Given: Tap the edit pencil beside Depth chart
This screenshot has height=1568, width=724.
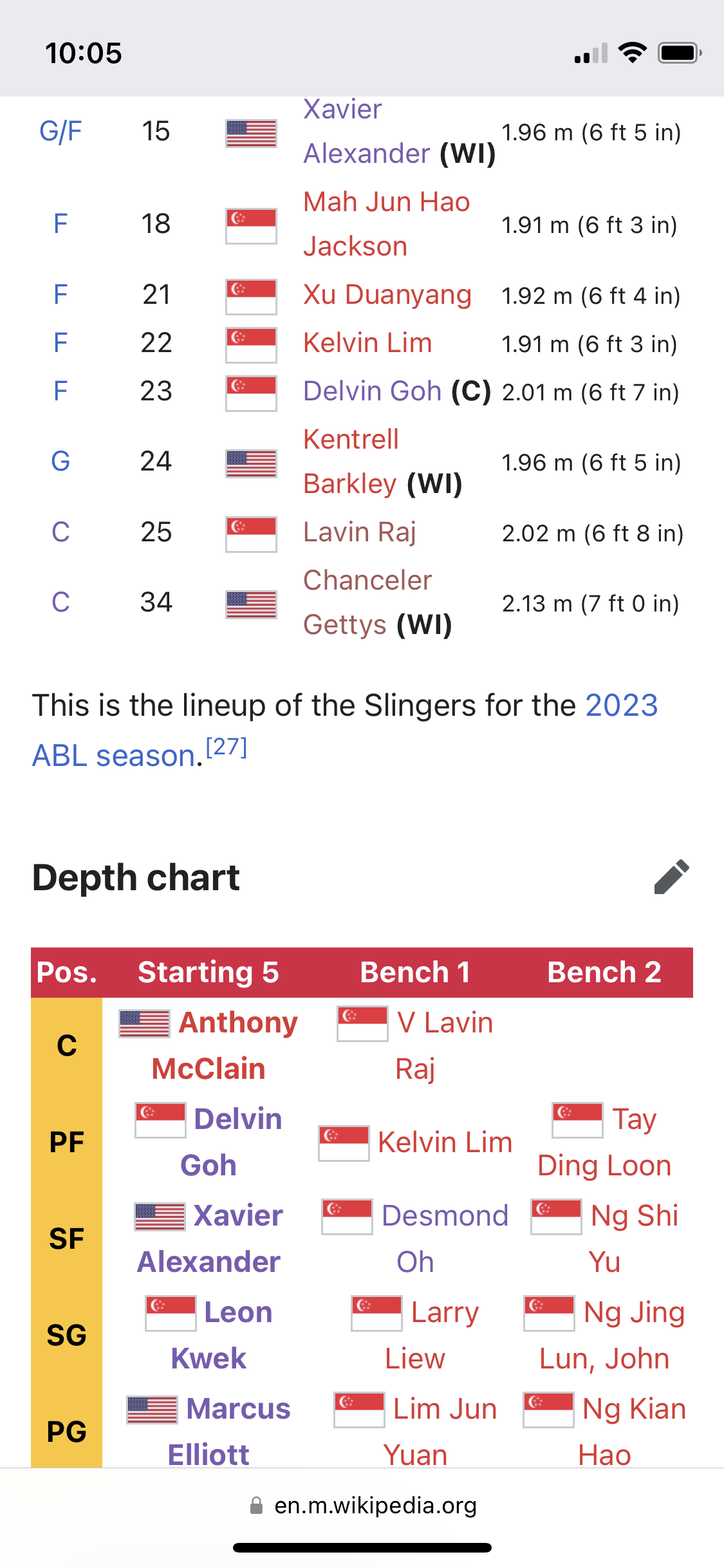Looking at the screenshot, I should click(671, 877).
